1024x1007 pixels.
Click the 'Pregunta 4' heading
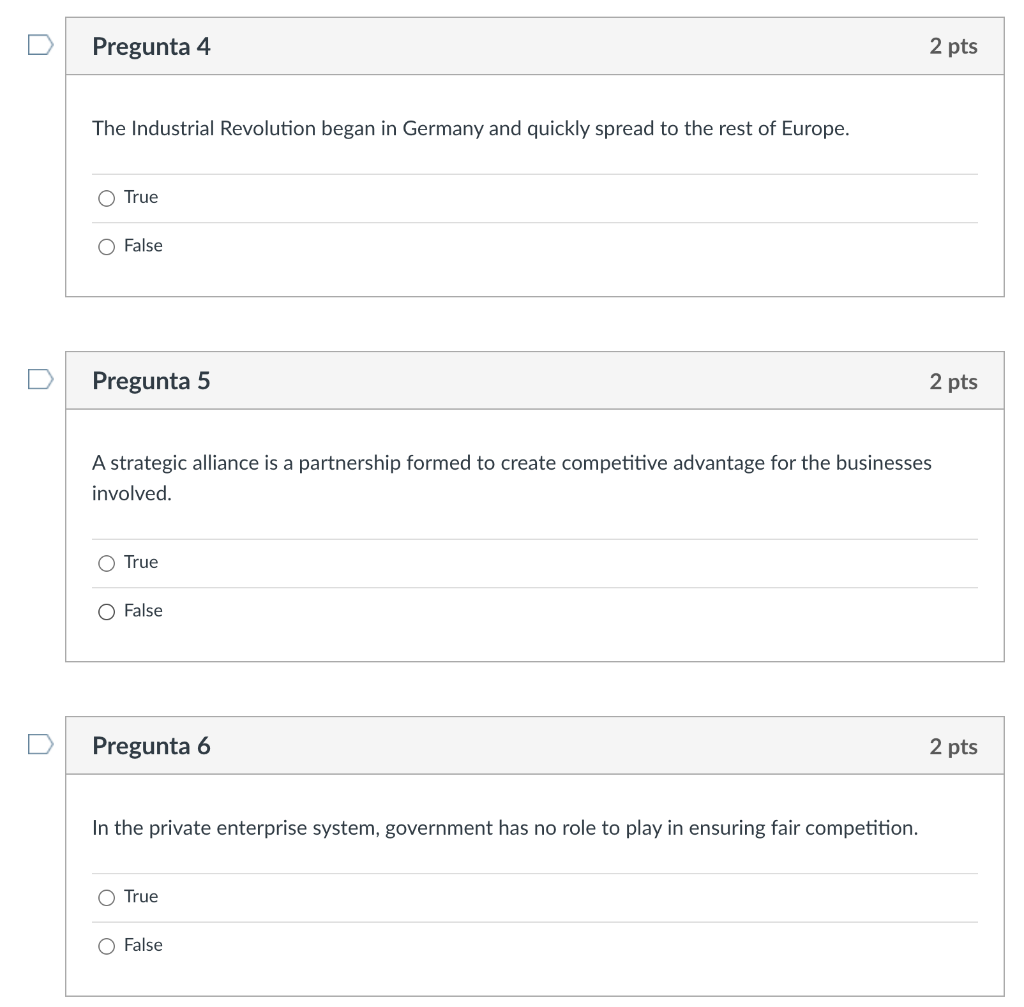point(151,46)
